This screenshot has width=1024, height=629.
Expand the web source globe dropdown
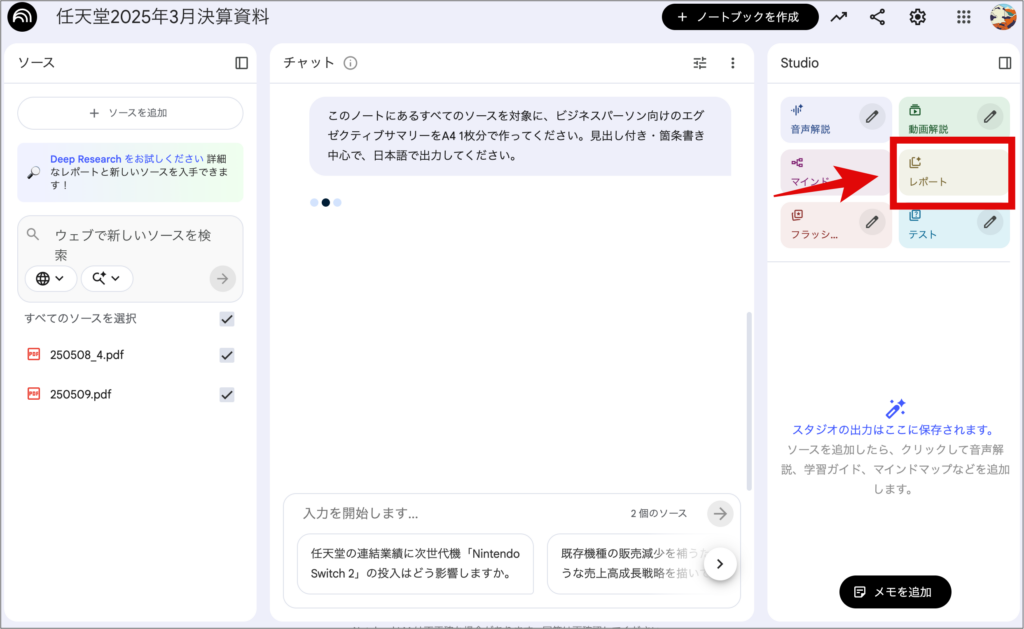coord(50,278)
